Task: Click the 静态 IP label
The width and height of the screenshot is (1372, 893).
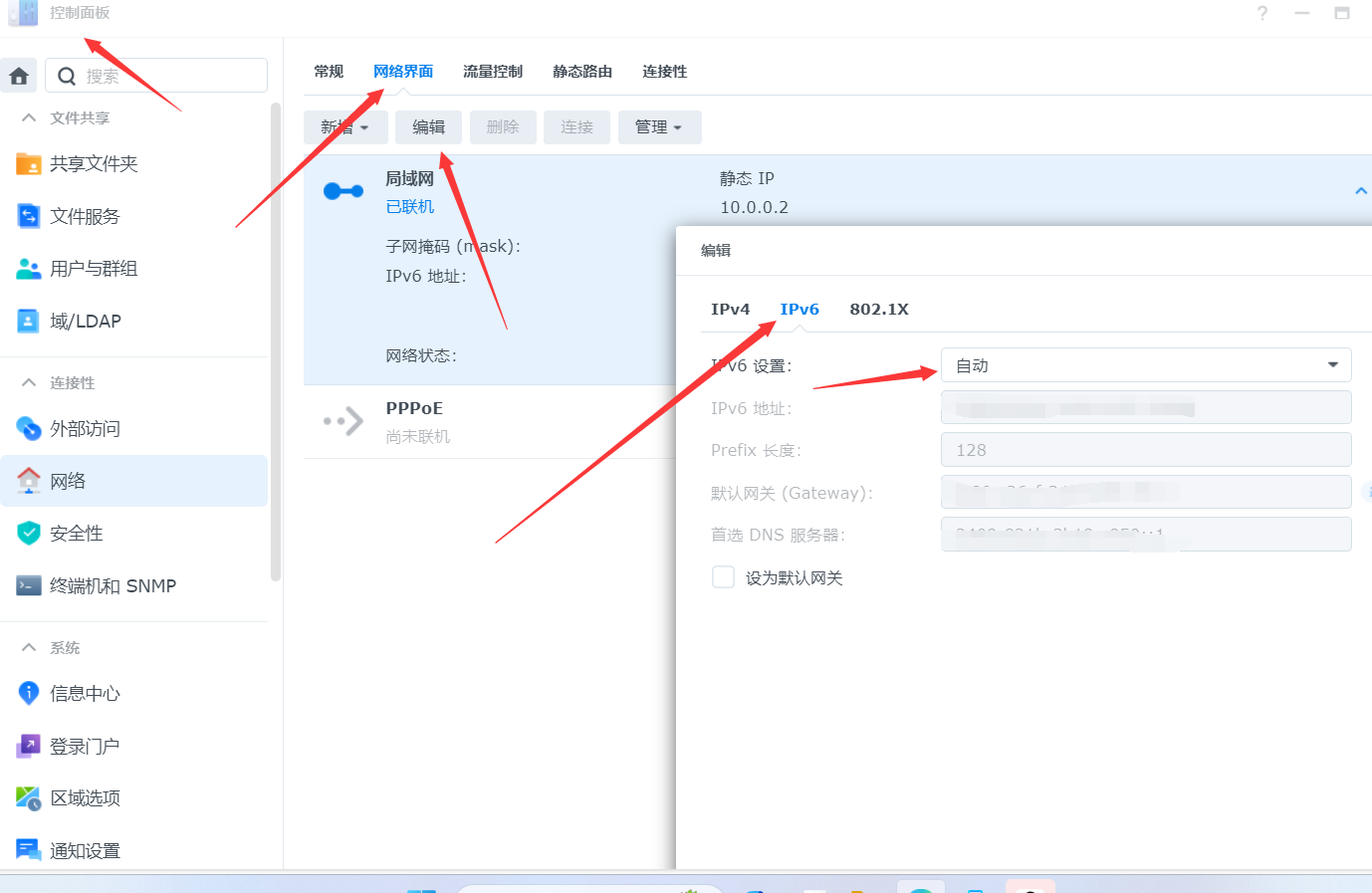Action: point(747,178)
